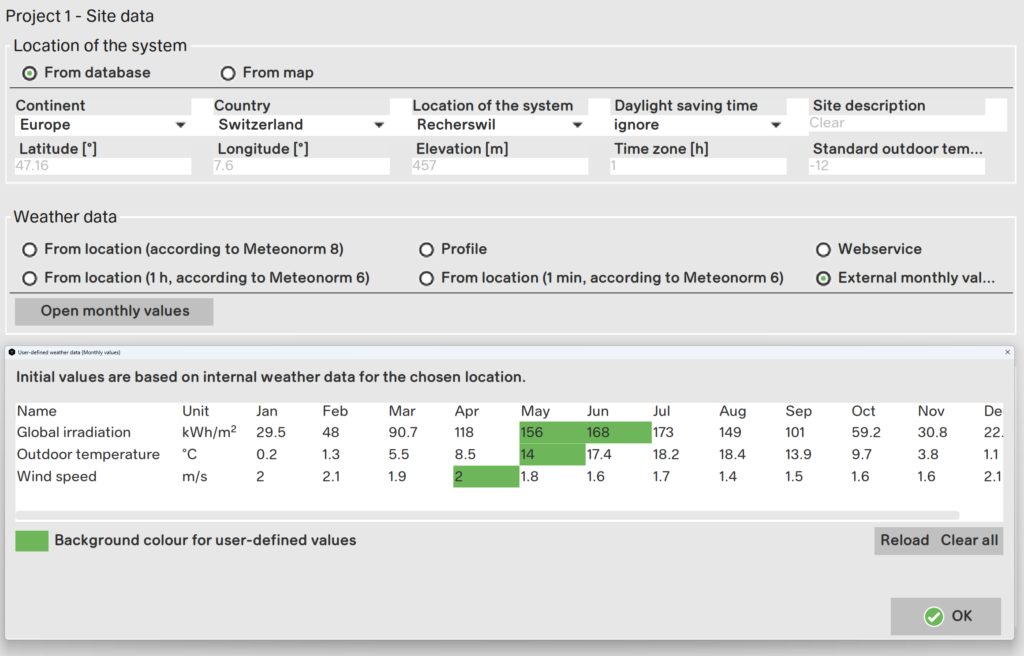
Task: Open the Continent dropdown showing Europe
Action: click(103, 125)
